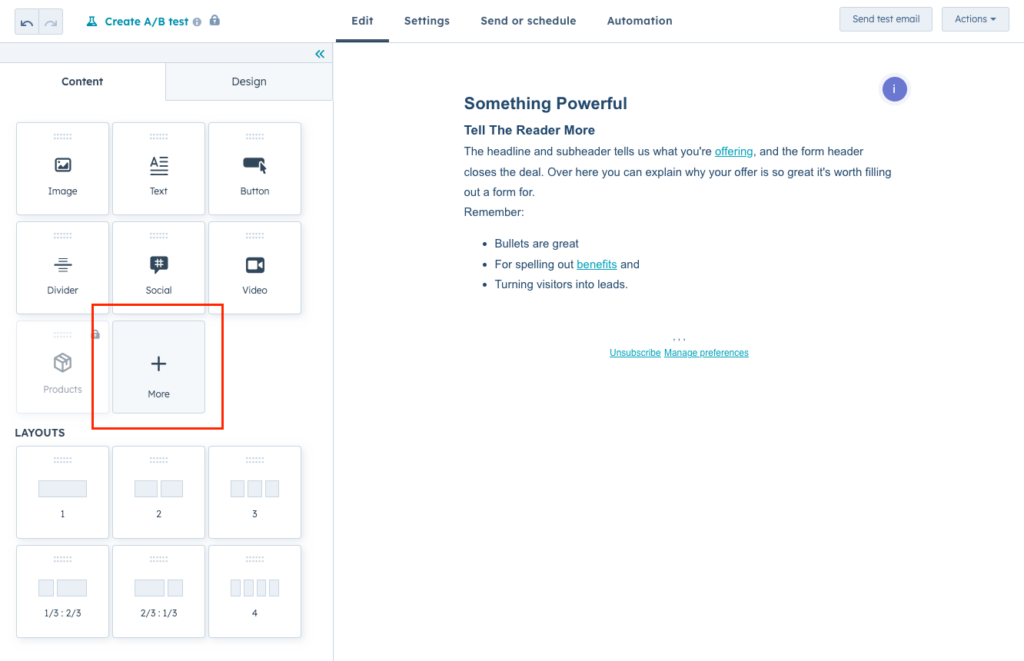Click the Create A/B test link
This screenshot has width=1024, height=661.
146,22
